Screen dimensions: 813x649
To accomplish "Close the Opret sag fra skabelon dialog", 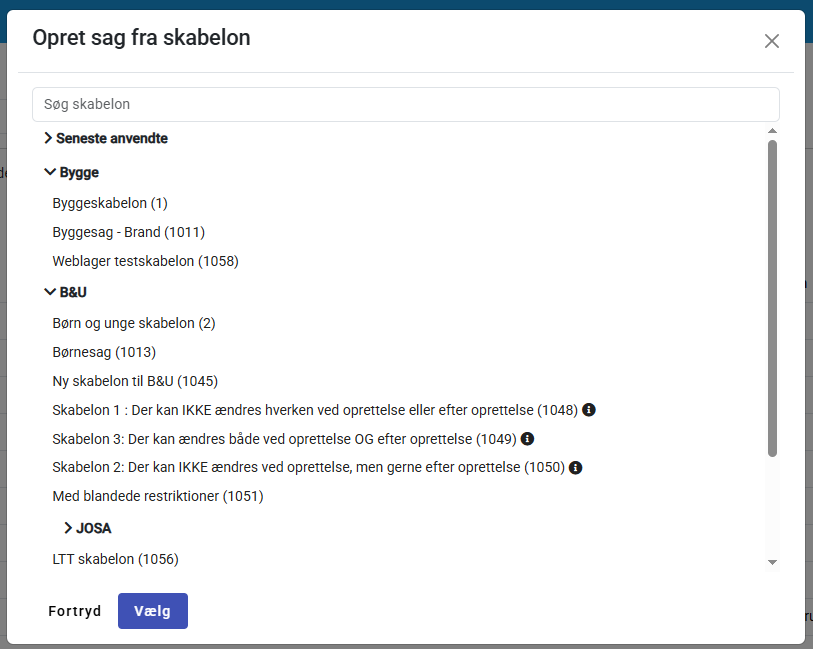I will tap(772, 41).
